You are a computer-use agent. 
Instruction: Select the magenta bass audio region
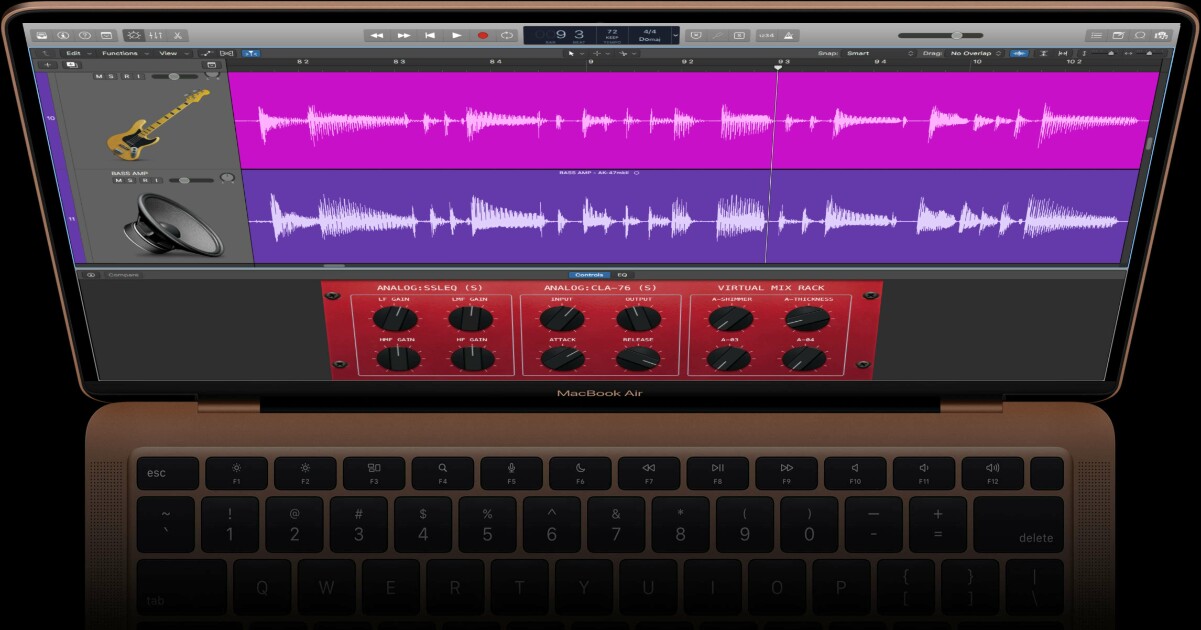tap(694, 120)
